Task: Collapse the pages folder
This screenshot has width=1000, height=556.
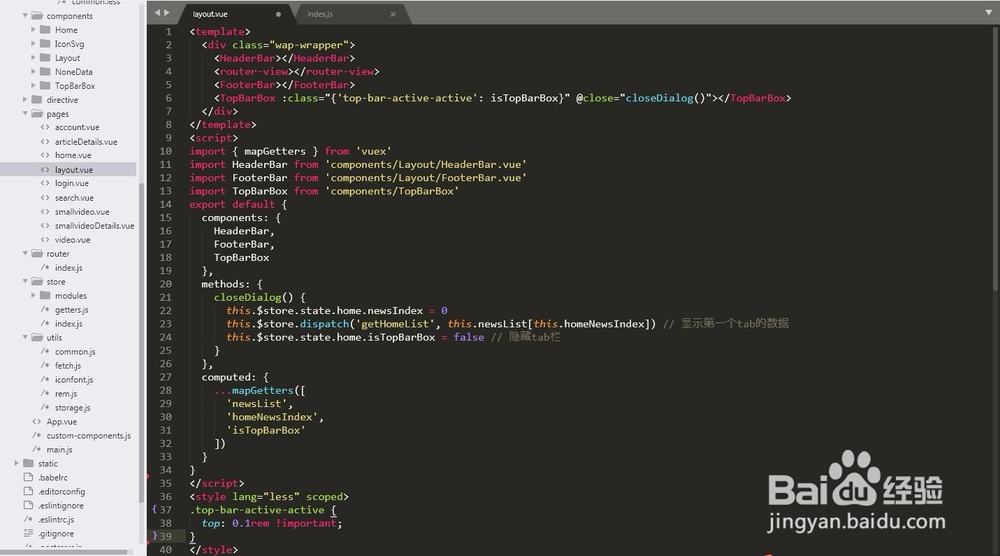Action: (26, 113)
